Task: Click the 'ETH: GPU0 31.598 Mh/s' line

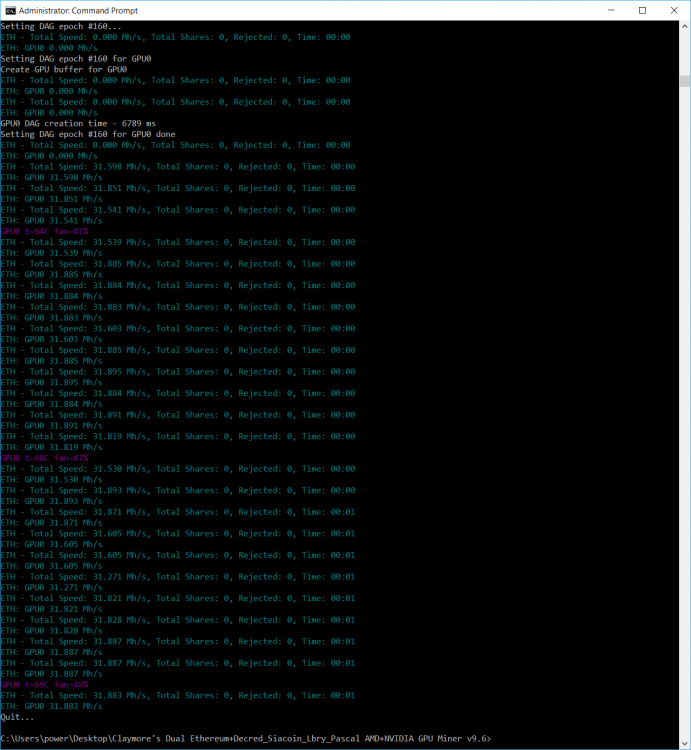Action: coord(52,177)
